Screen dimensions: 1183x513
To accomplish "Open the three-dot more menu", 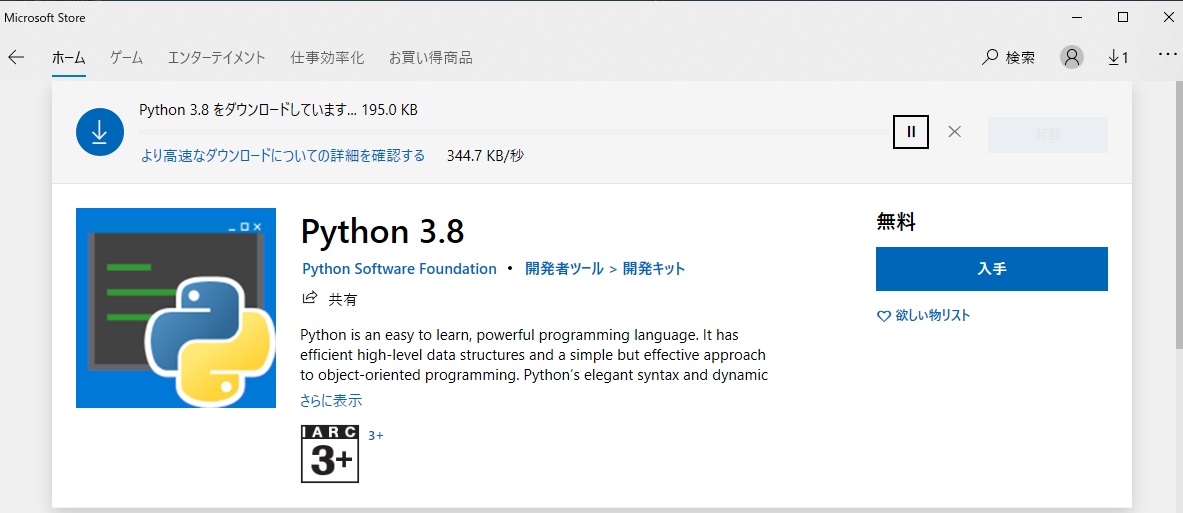I will pos(1166,55).
